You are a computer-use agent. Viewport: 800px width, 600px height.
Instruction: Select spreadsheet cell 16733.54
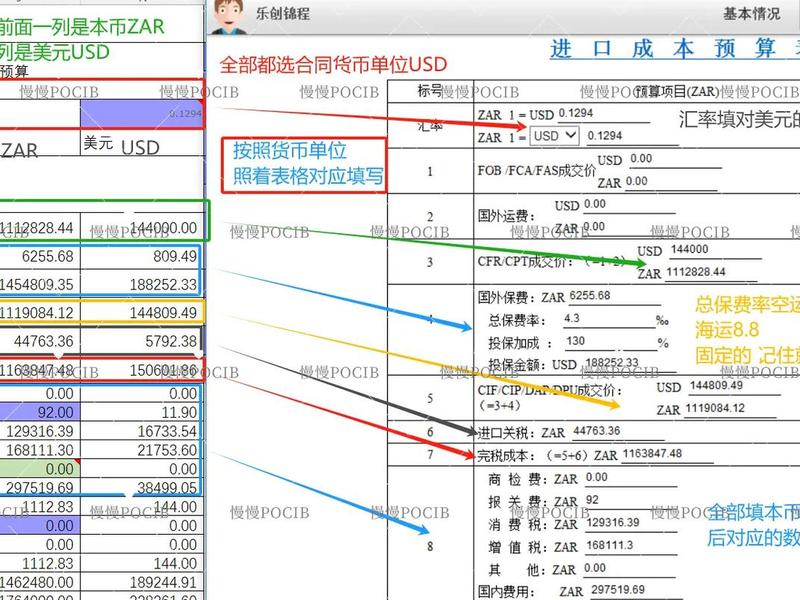[141, 431]
